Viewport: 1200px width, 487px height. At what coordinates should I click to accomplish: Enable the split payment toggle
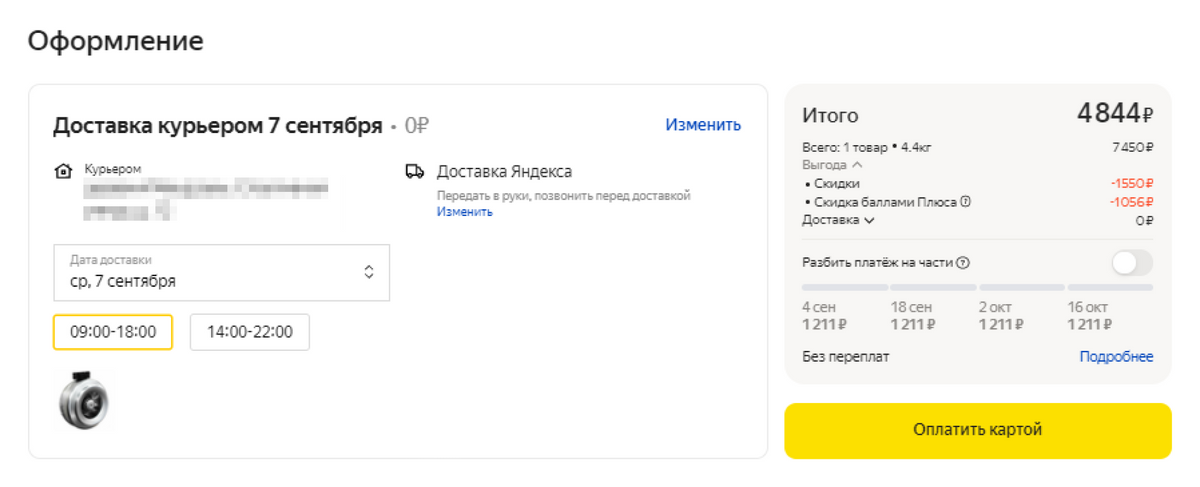point(1132,263)
